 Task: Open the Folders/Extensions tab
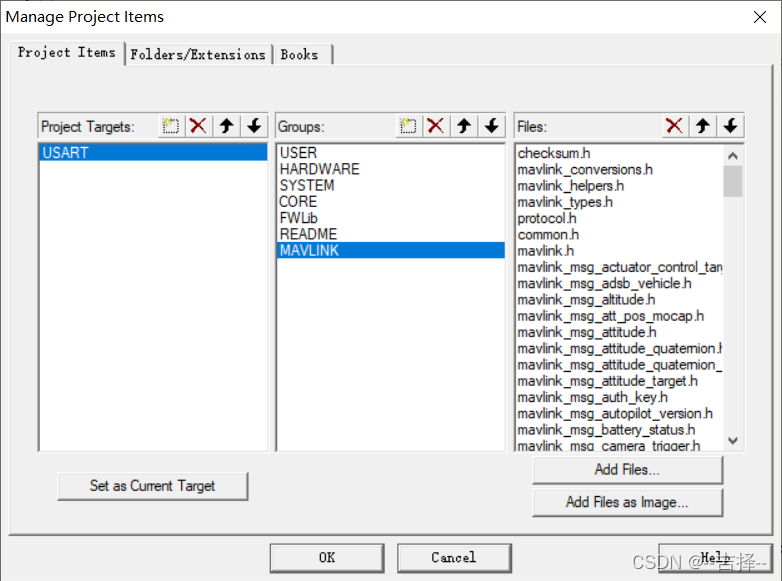click(x=198, y=54)
